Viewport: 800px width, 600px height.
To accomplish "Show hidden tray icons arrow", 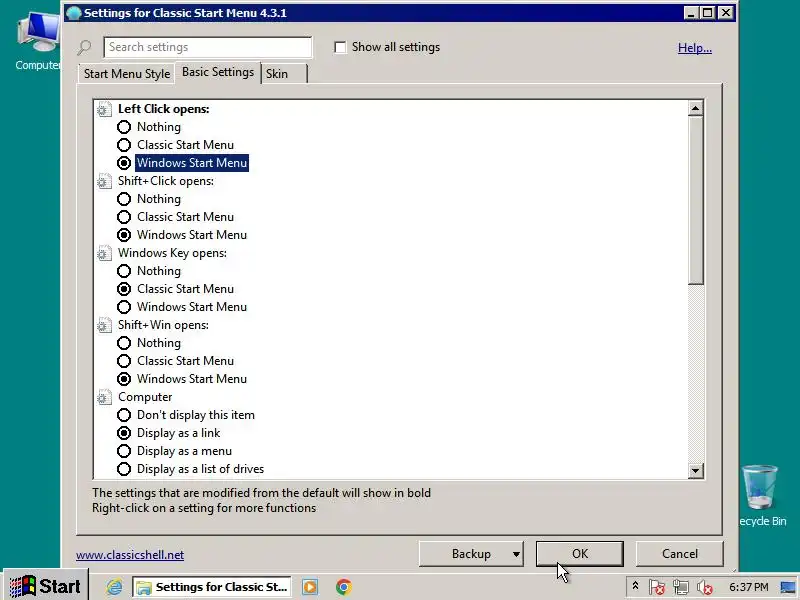I will tap(635, 586).
